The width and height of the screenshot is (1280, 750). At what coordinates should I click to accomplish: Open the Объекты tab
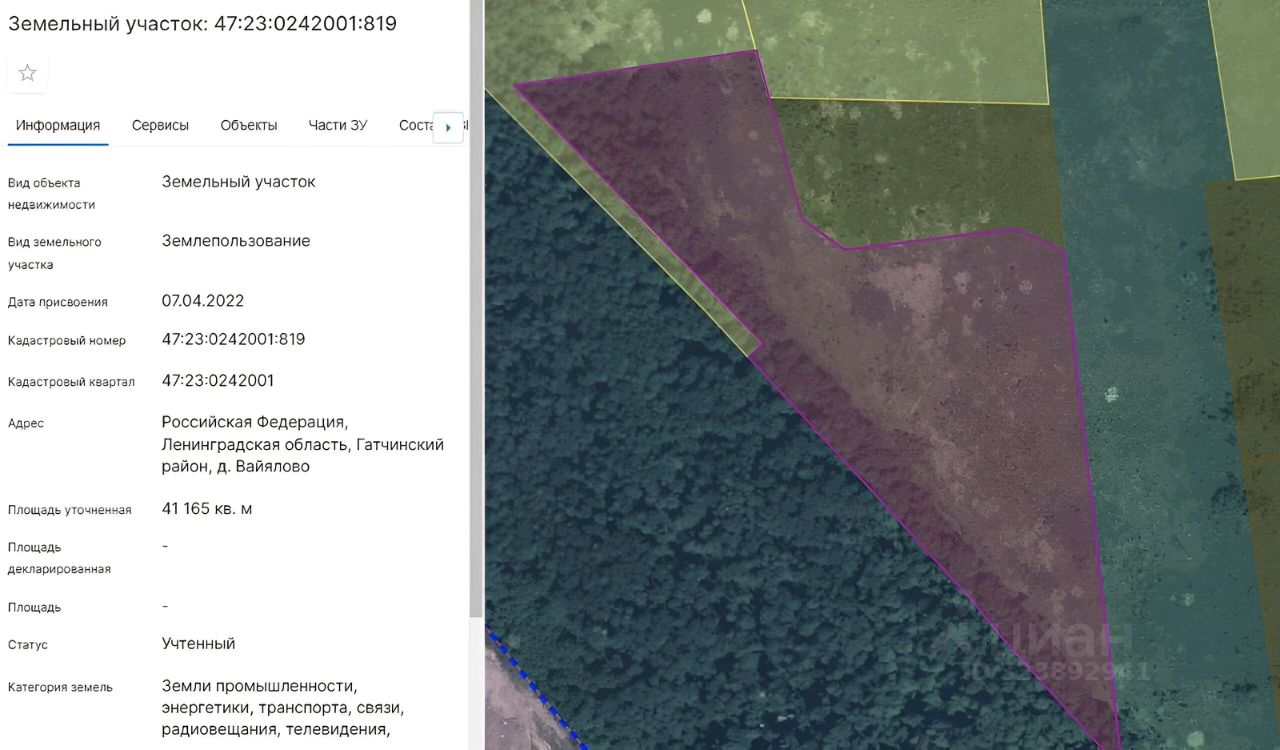249,125
